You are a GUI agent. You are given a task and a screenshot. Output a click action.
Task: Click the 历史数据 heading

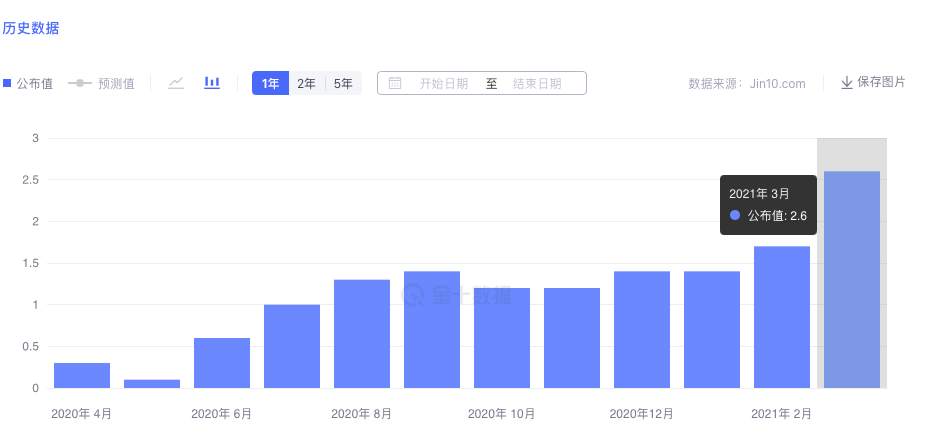[x=30, y=28]
